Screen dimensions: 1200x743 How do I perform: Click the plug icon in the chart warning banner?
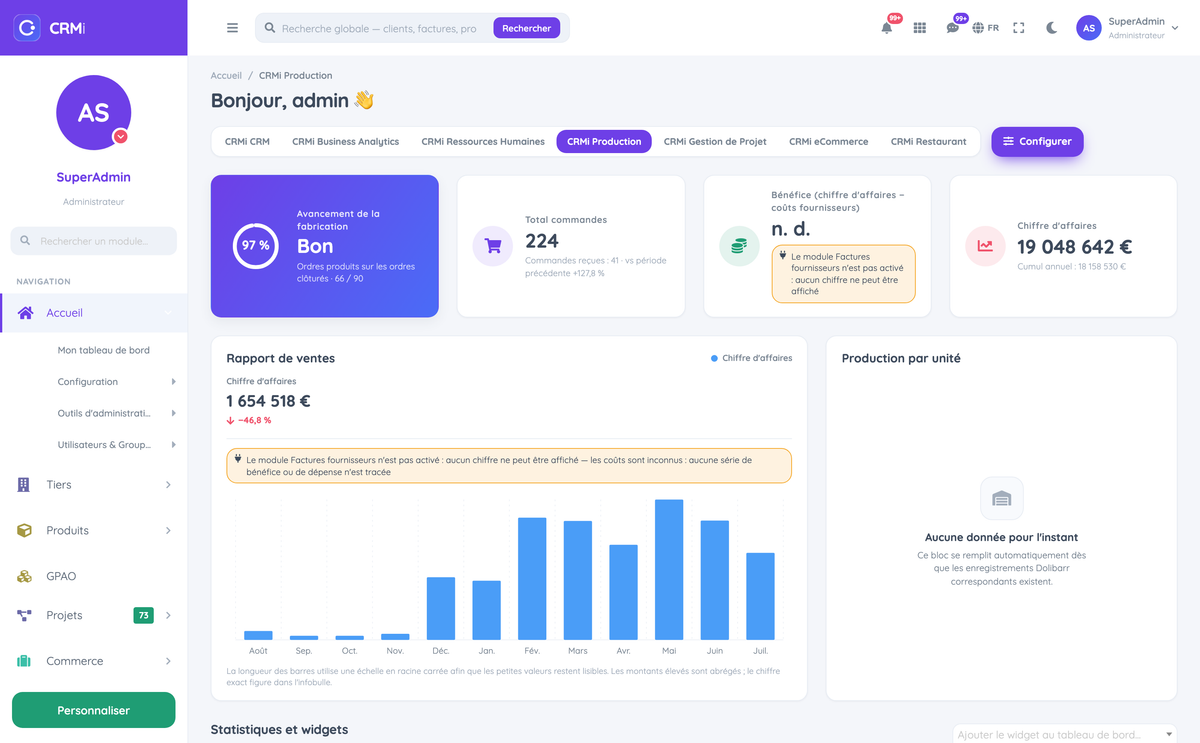click(237, 460)
